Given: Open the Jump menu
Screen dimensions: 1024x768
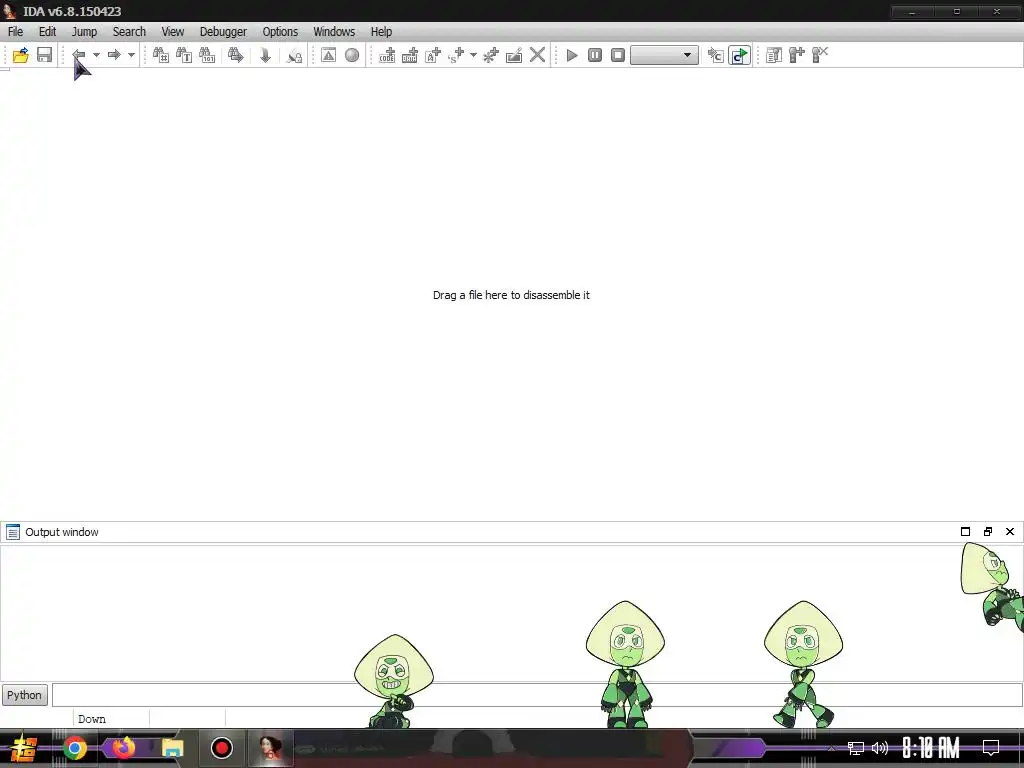Looking at the screenshot, I should point(84,32).
